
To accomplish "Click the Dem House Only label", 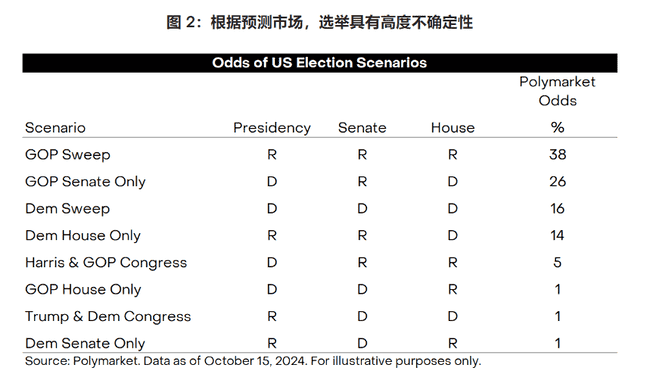I will click(83, 236).
